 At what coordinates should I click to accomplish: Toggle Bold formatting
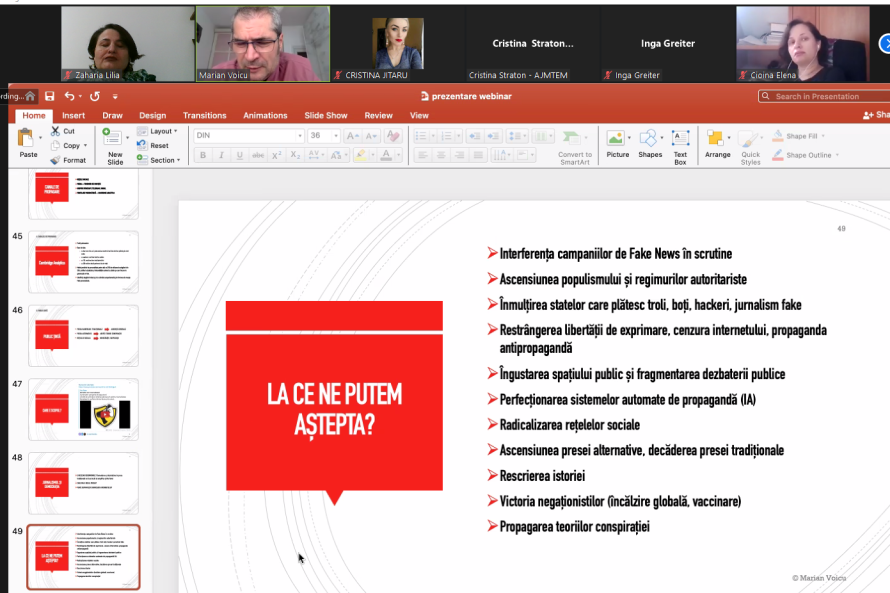coord(203,155)
